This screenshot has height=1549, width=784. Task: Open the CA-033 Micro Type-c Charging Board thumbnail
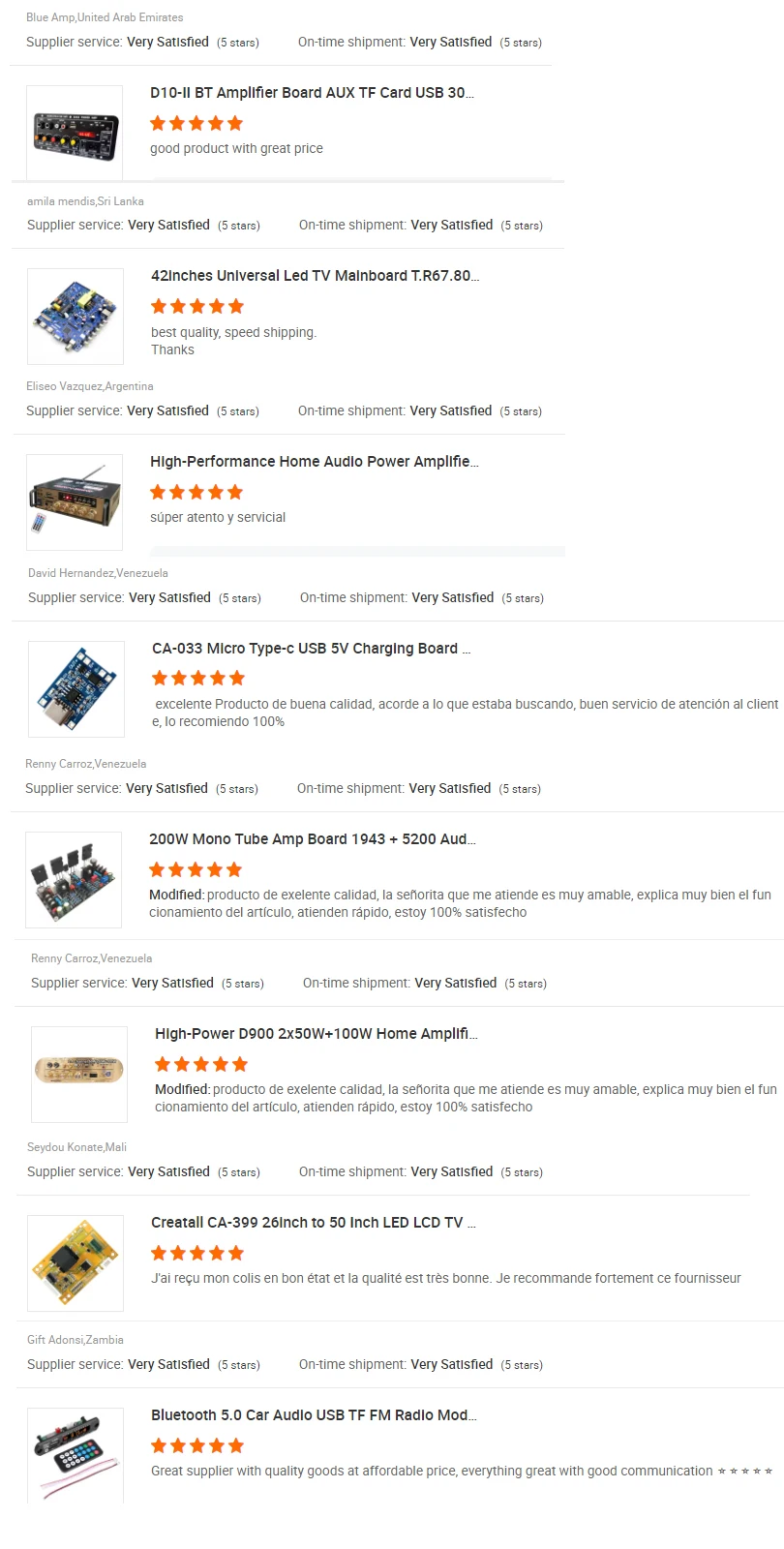[76, 689]
